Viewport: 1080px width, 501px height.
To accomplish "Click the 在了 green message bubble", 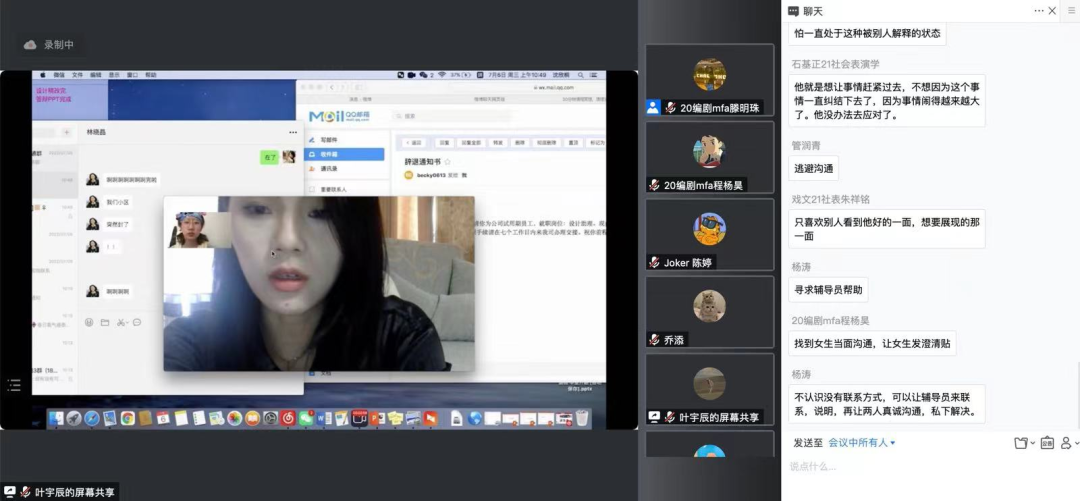I will pyautogui.click(x=269, y=157).
